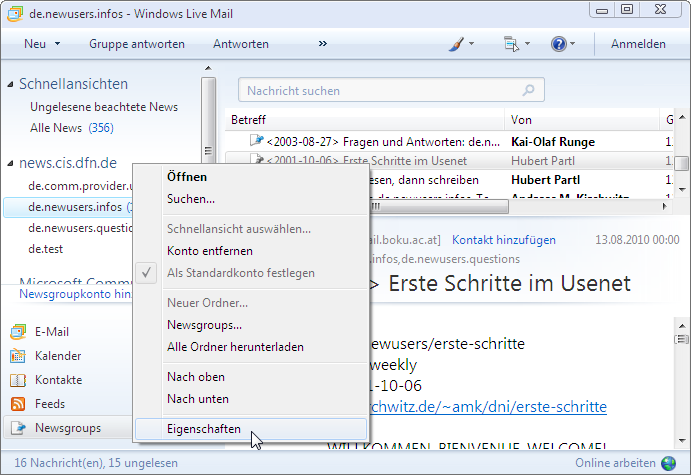Open Kontakte via its address book icon

pos(18,380)
